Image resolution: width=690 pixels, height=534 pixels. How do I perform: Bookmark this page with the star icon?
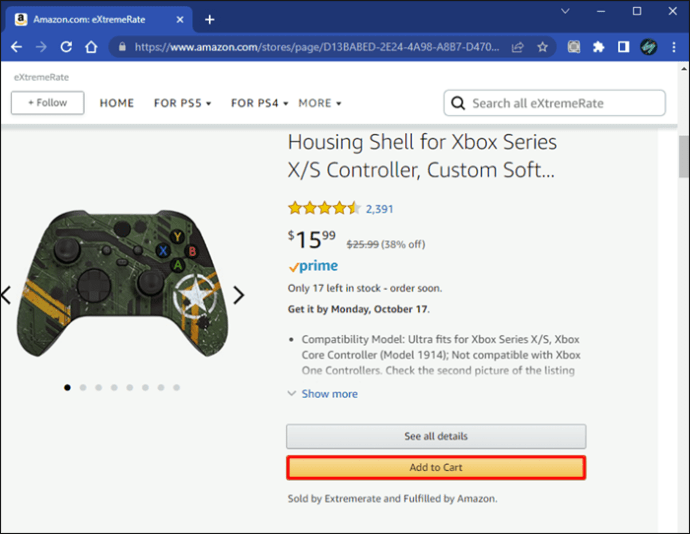(x=543, y=47)
